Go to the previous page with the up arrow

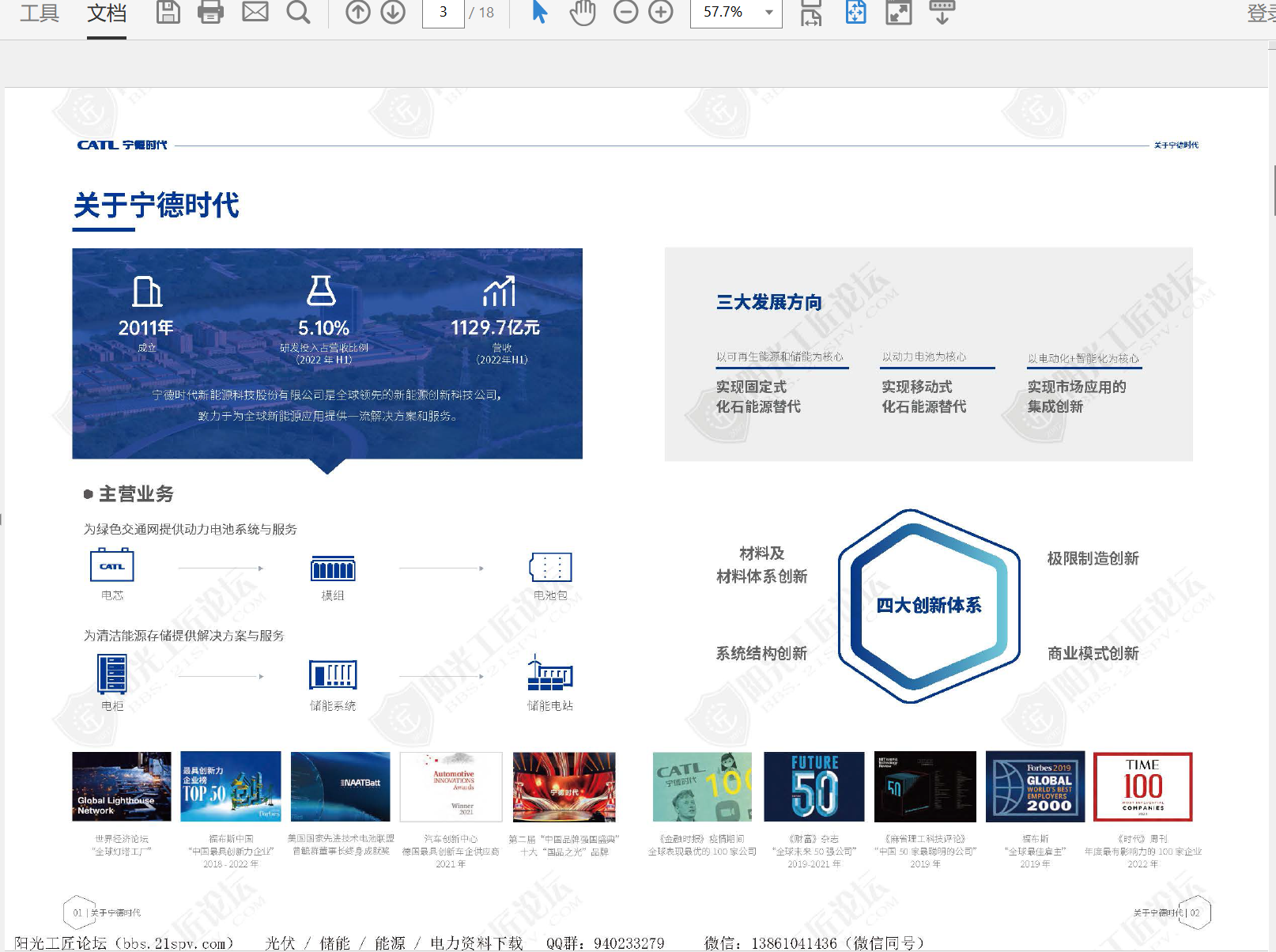coord(358,12)
